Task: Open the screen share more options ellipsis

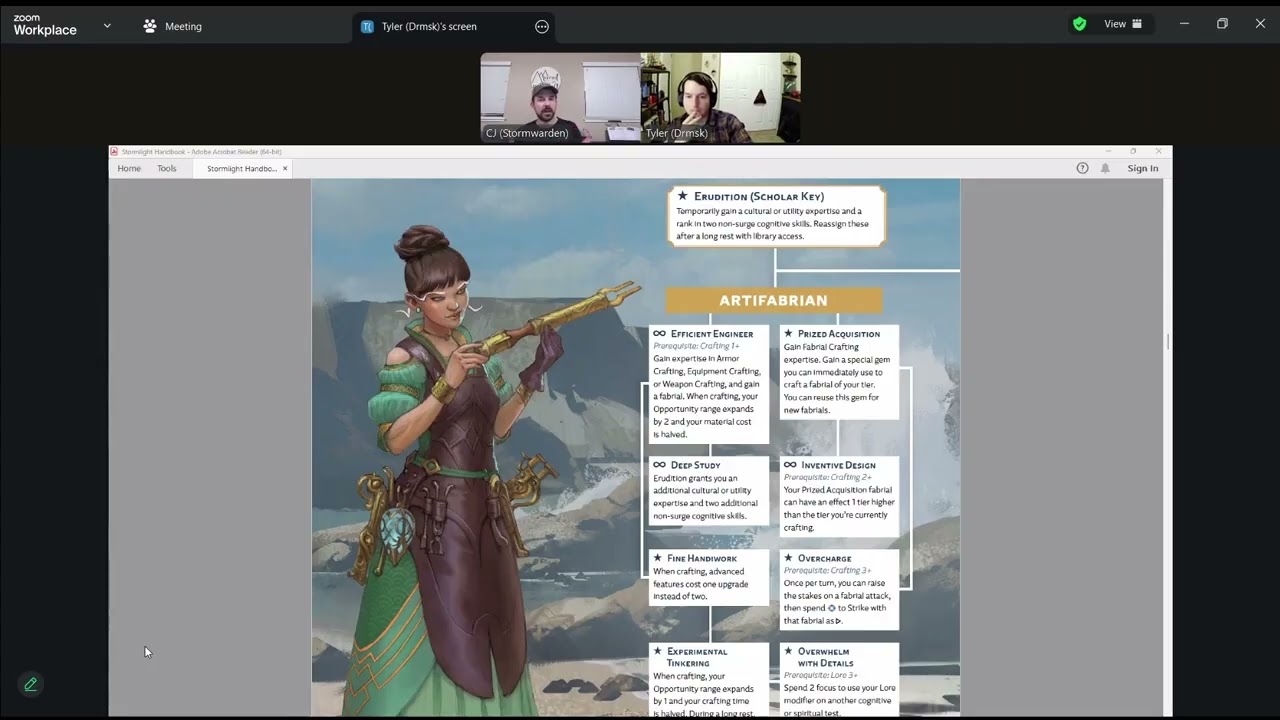Action: pos(542,27)
